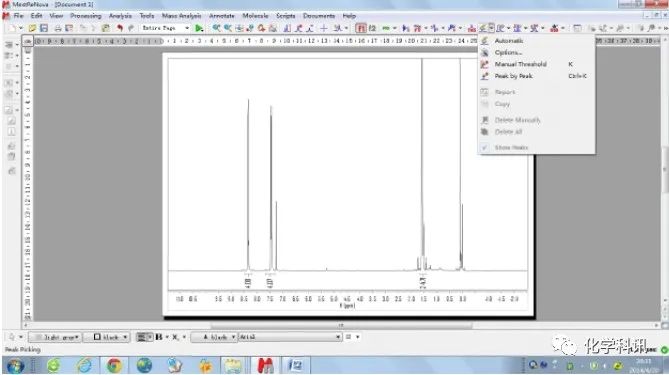Select the Zoom In magnifier tool
The width and height of the screenshot is (669, 375).
click(216, 28)
